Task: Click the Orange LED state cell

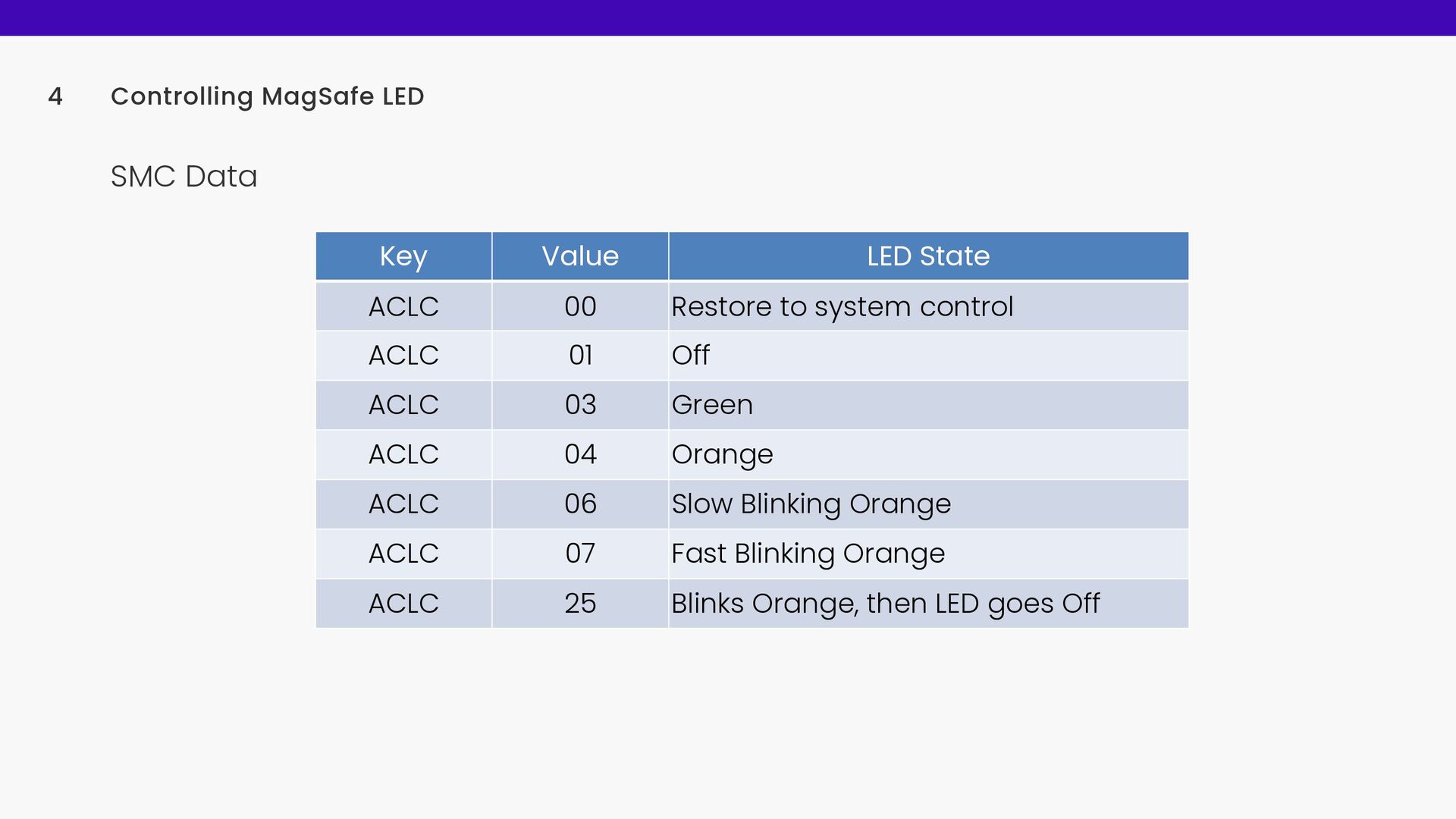Action: 928,455
